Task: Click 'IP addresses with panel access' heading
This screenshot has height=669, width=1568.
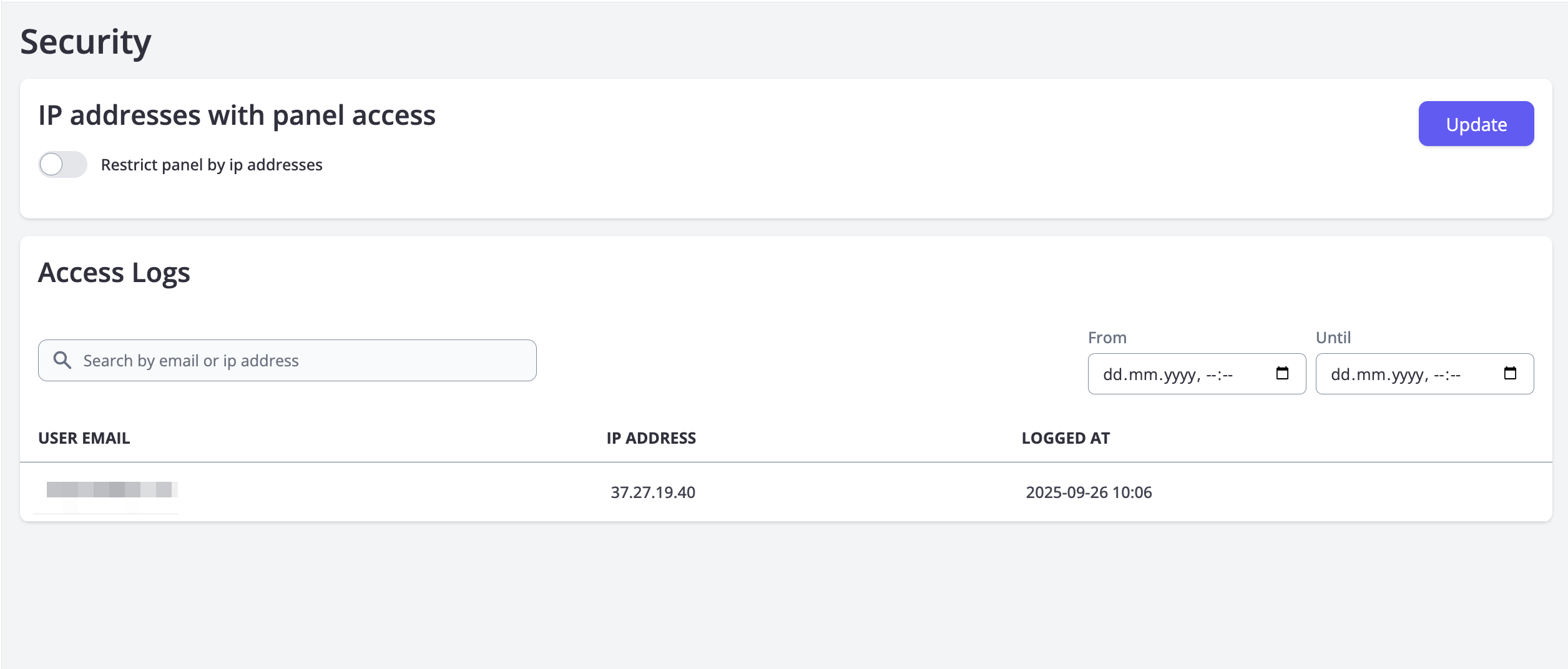Action: pos(237,115)
